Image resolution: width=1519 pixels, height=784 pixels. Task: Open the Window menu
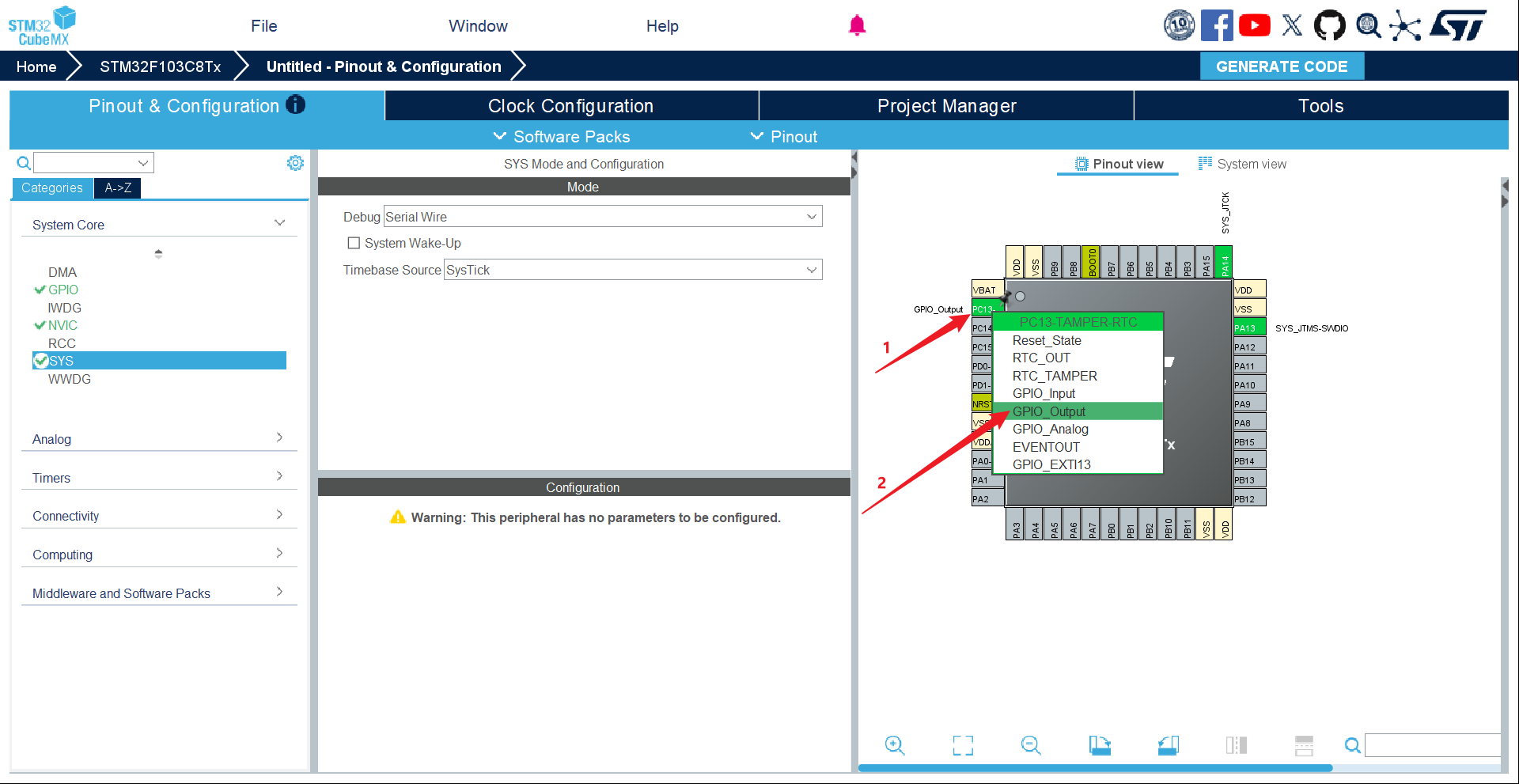[479, 26]
